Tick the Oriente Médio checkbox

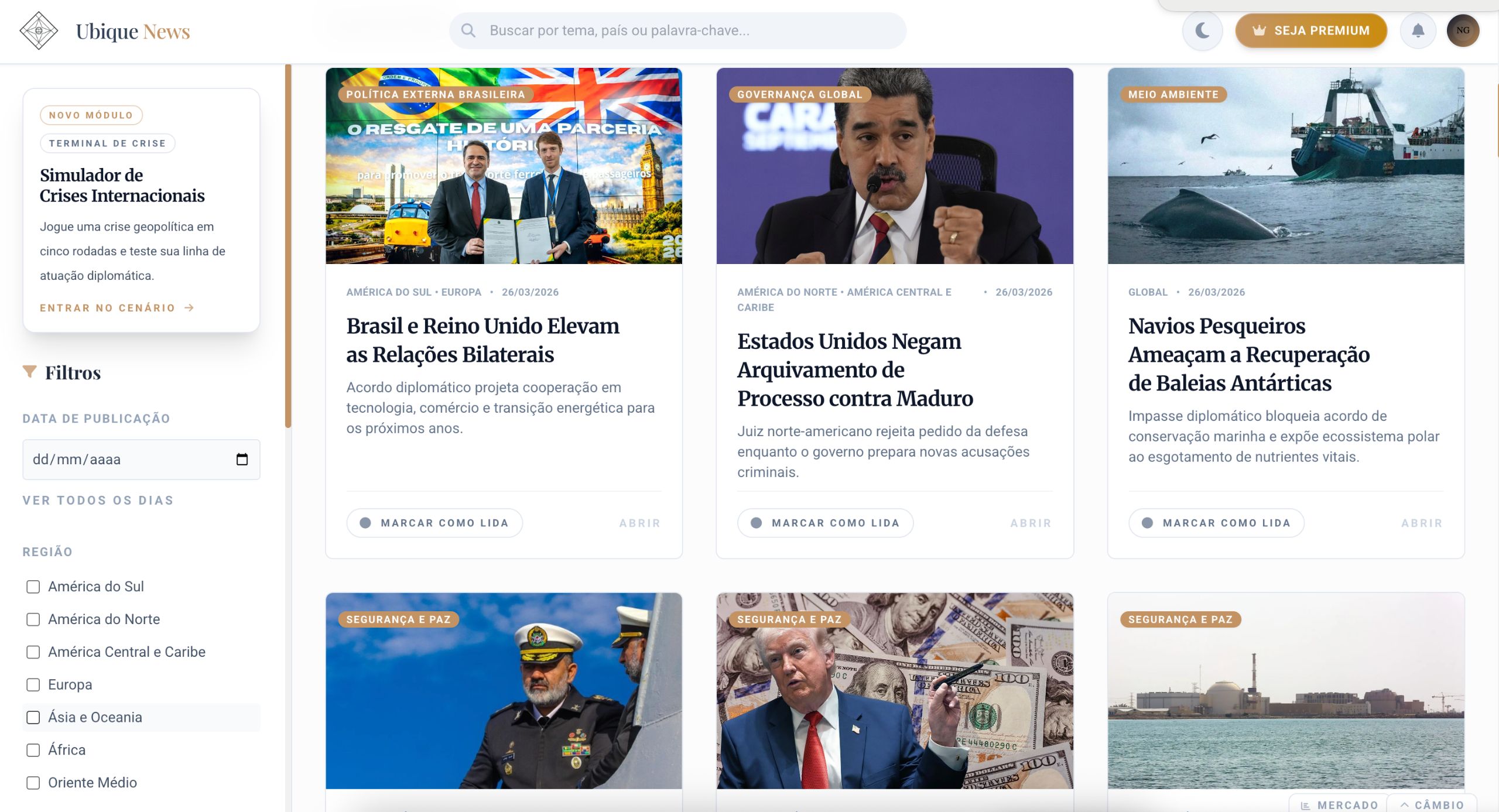(33, 783)
